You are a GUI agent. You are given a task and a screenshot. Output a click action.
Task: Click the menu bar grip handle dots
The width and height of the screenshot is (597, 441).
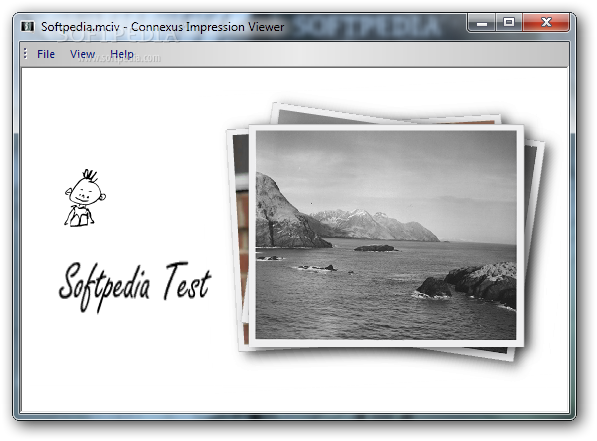click(25, 54)
